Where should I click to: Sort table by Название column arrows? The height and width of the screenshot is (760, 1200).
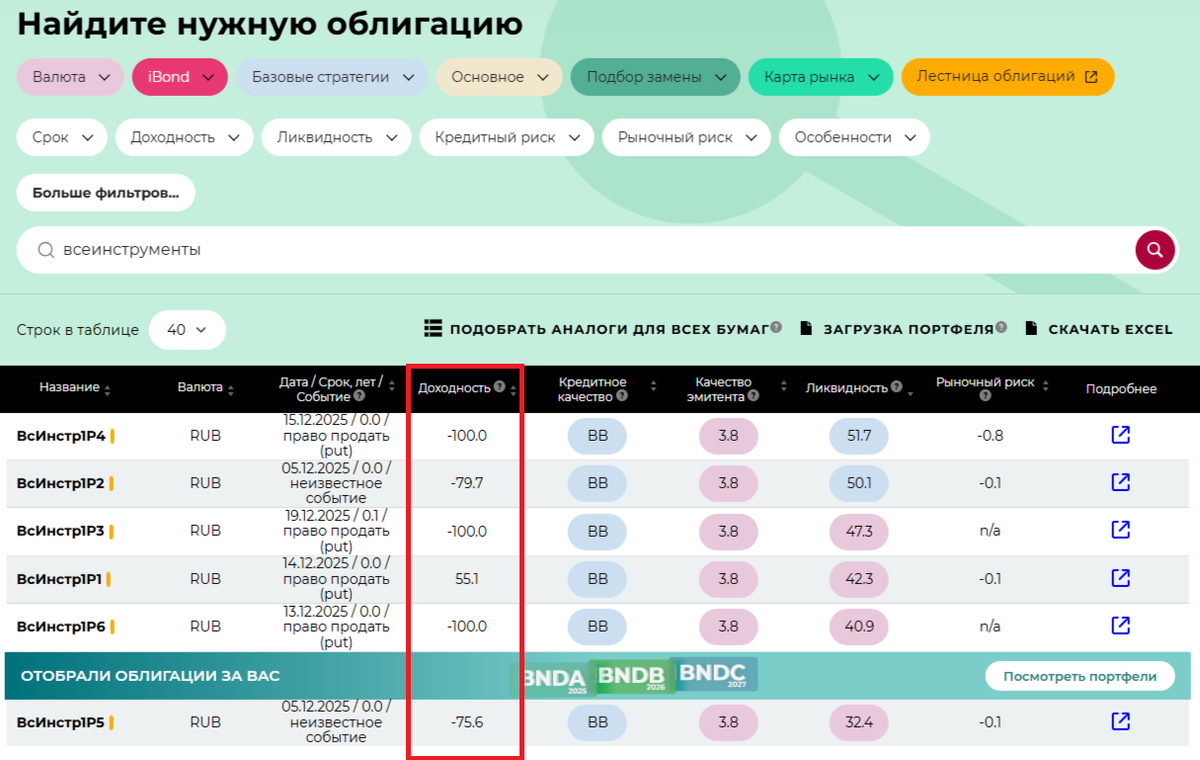coord(107,389)
